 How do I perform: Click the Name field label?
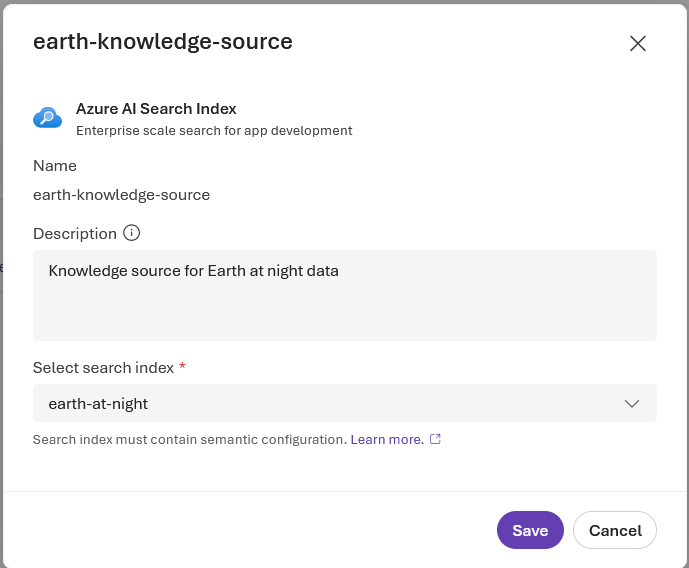tap(55, 166)
